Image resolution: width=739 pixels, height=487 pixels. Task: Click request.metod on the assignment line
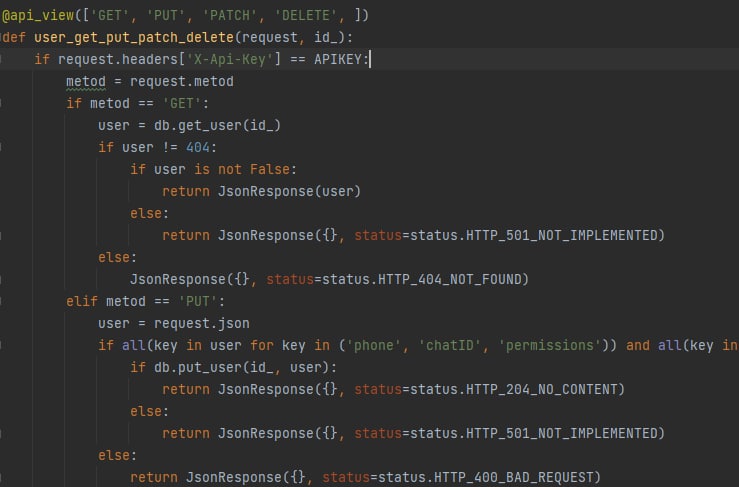[x=182, y=82]
